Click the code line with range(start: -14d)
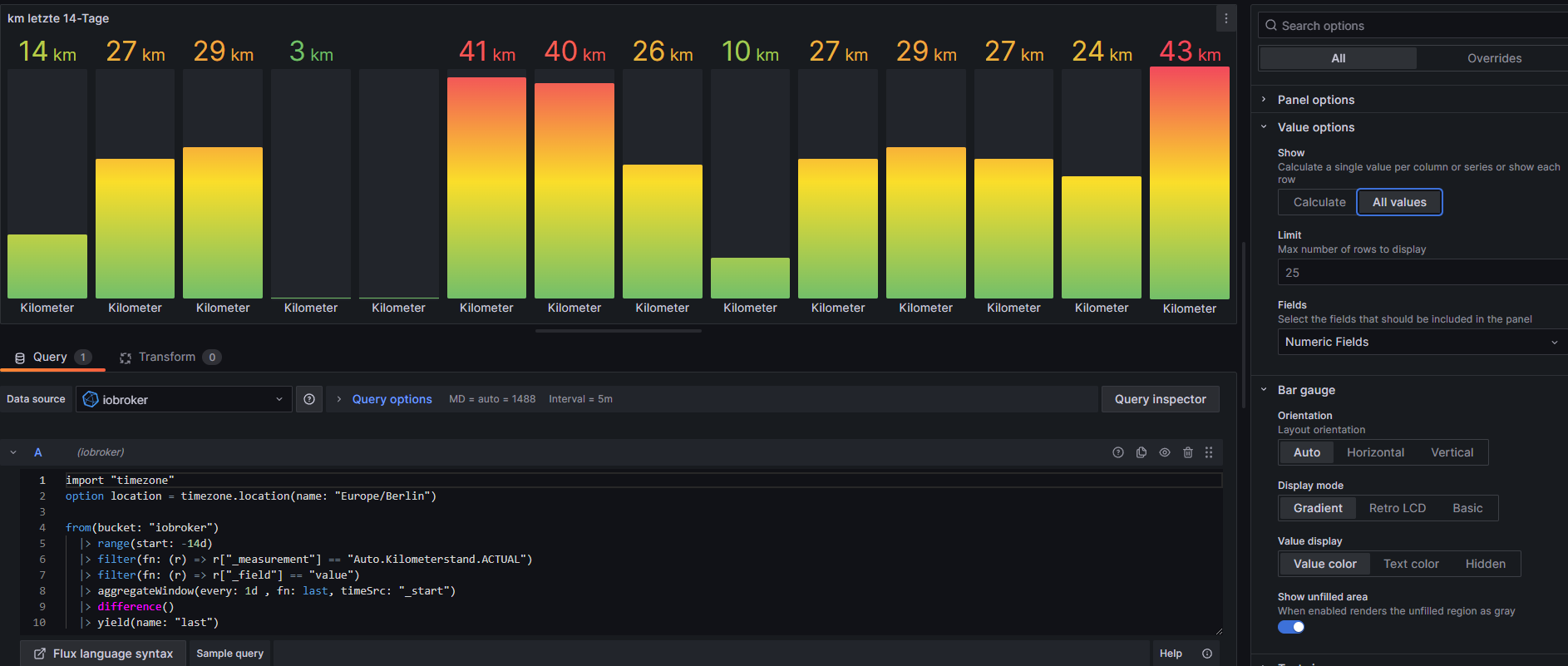1568x666 pixels. tap(155, 544)
